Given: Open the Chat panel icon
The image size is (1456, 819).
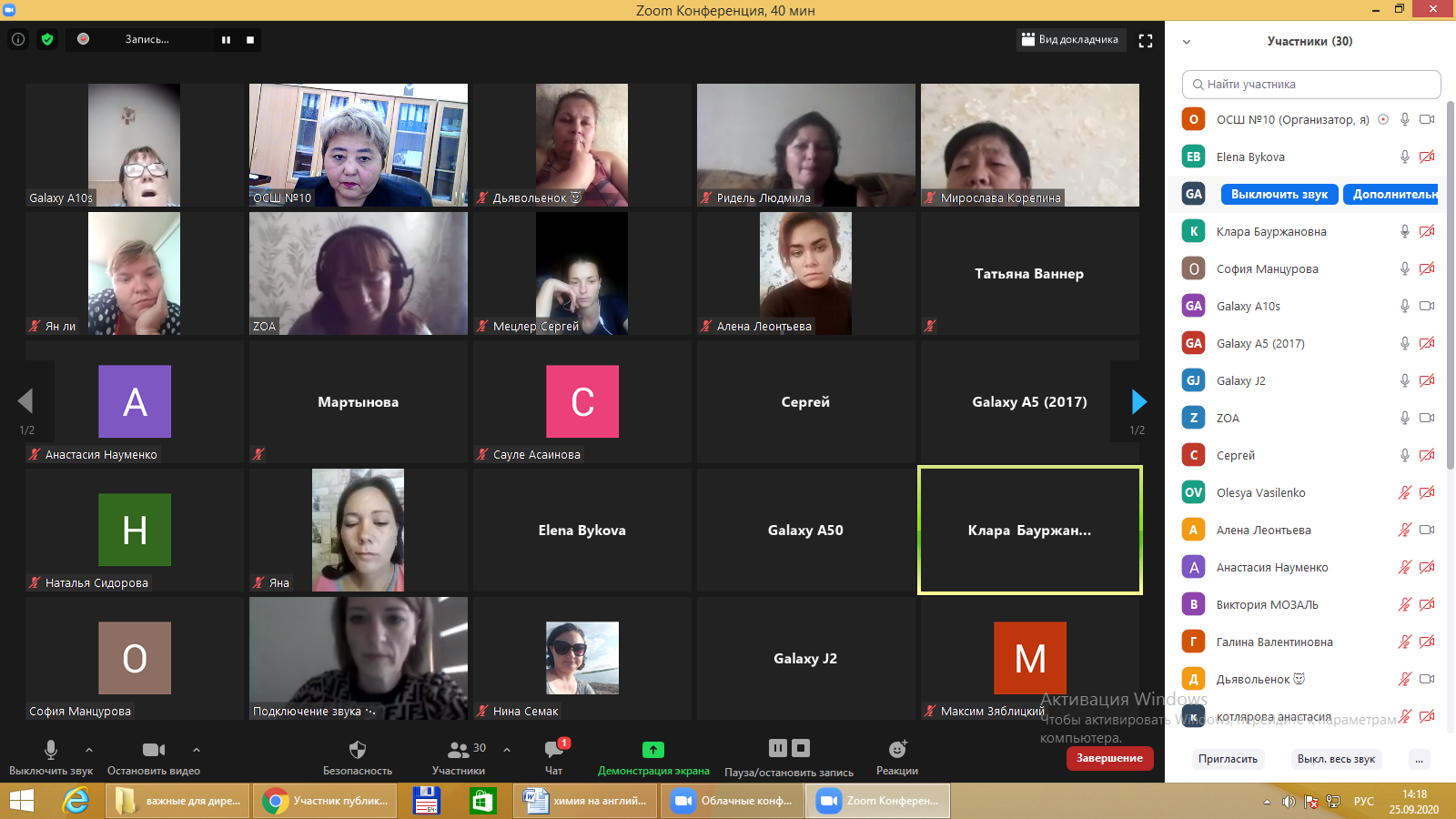Looking at the screenshot, I should point(553,750).
